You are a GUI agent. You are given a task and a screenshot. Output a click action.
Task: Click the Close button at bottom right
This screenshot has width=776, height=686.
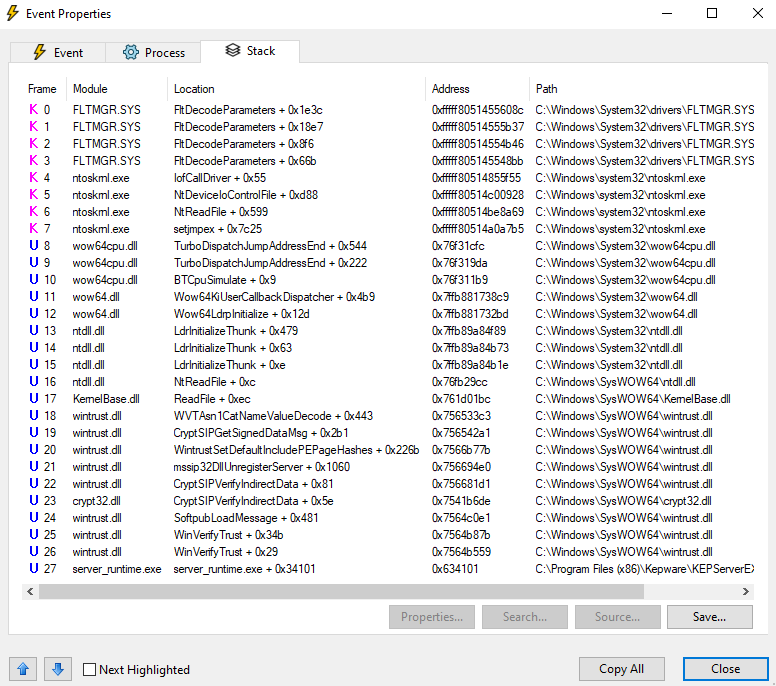coord(725,669)
